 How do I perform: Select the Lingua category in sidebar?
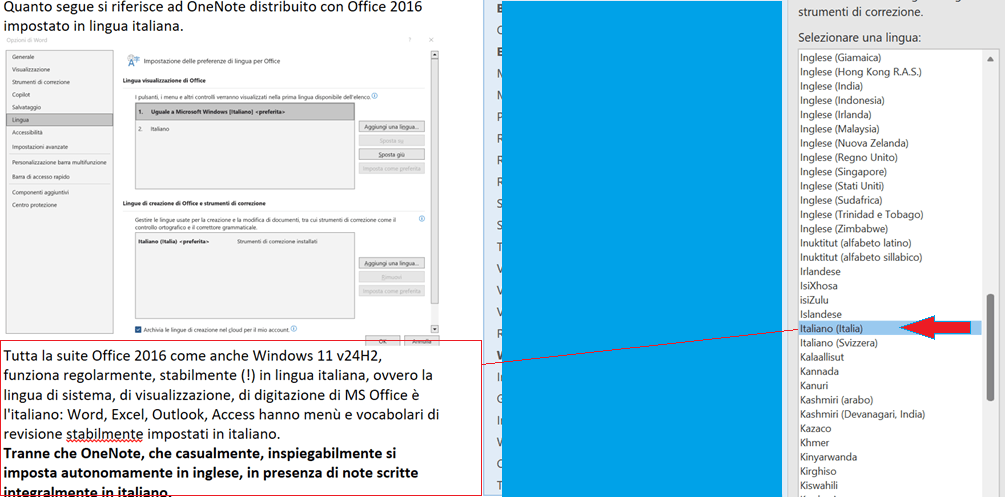(x=60, y=120)
